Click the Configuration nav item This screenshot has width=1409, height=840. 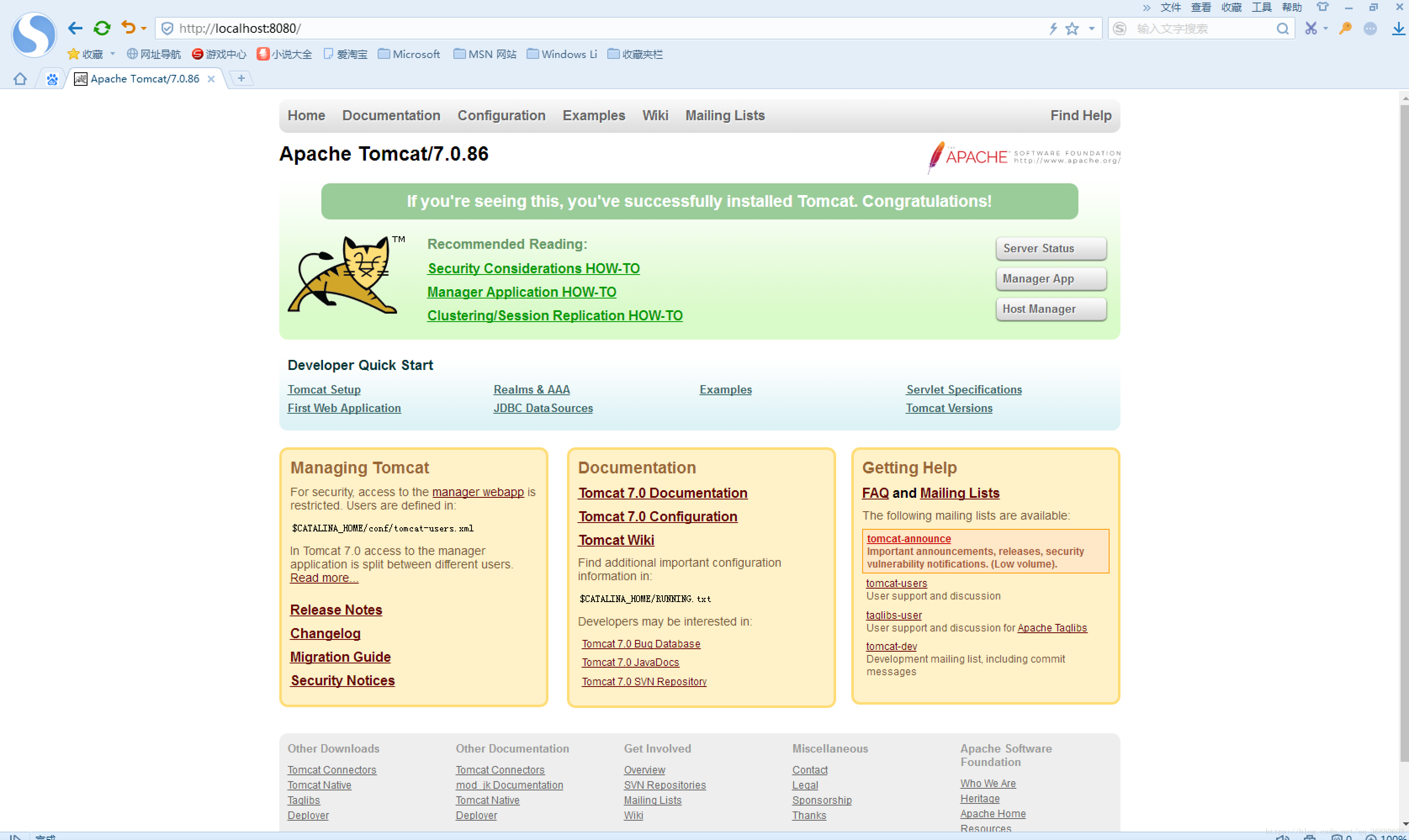[501, 116]
